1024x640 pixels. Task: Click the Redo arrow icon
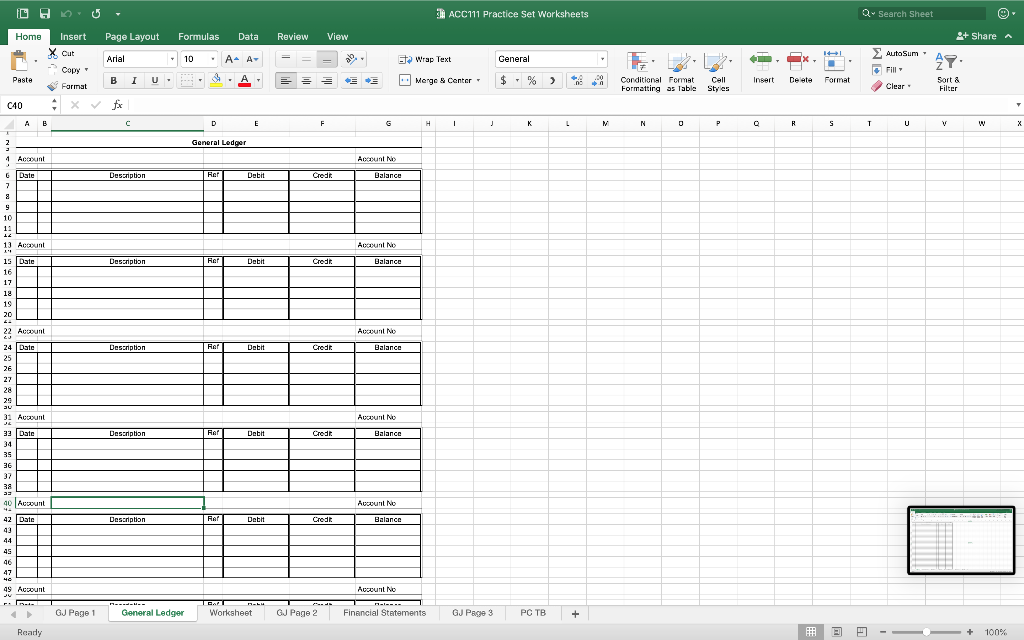point(96,14)
